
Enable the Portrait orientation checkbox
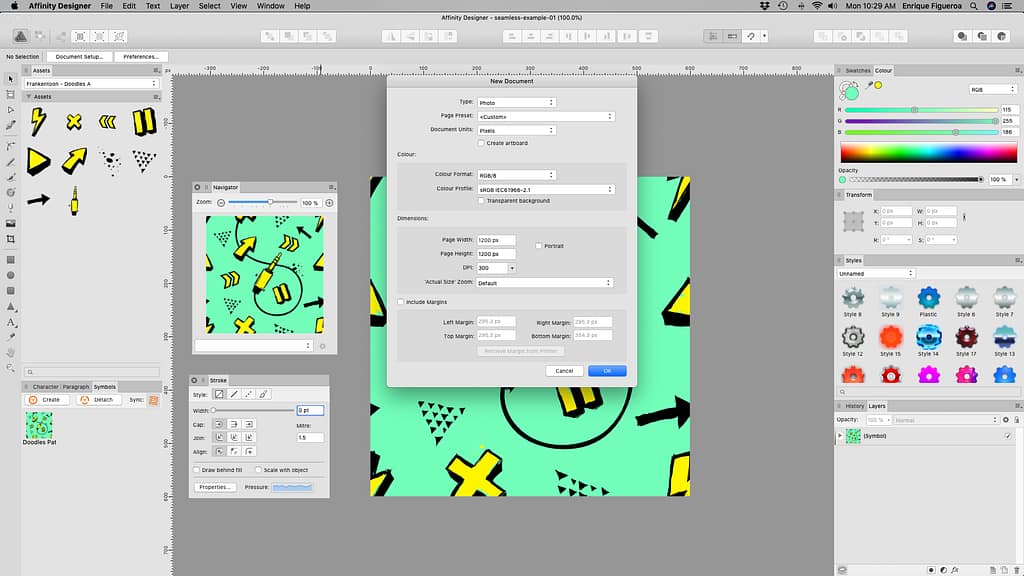click(x=537, y=244)
